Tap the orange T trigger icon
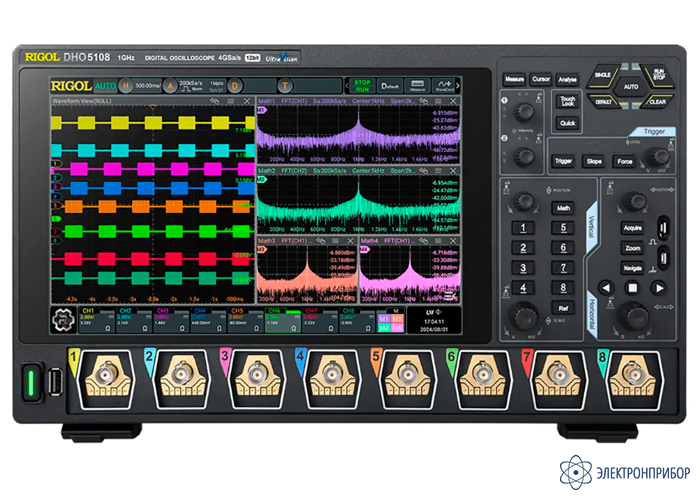Viewport: 700px width, 500px height. click(285, 85)
